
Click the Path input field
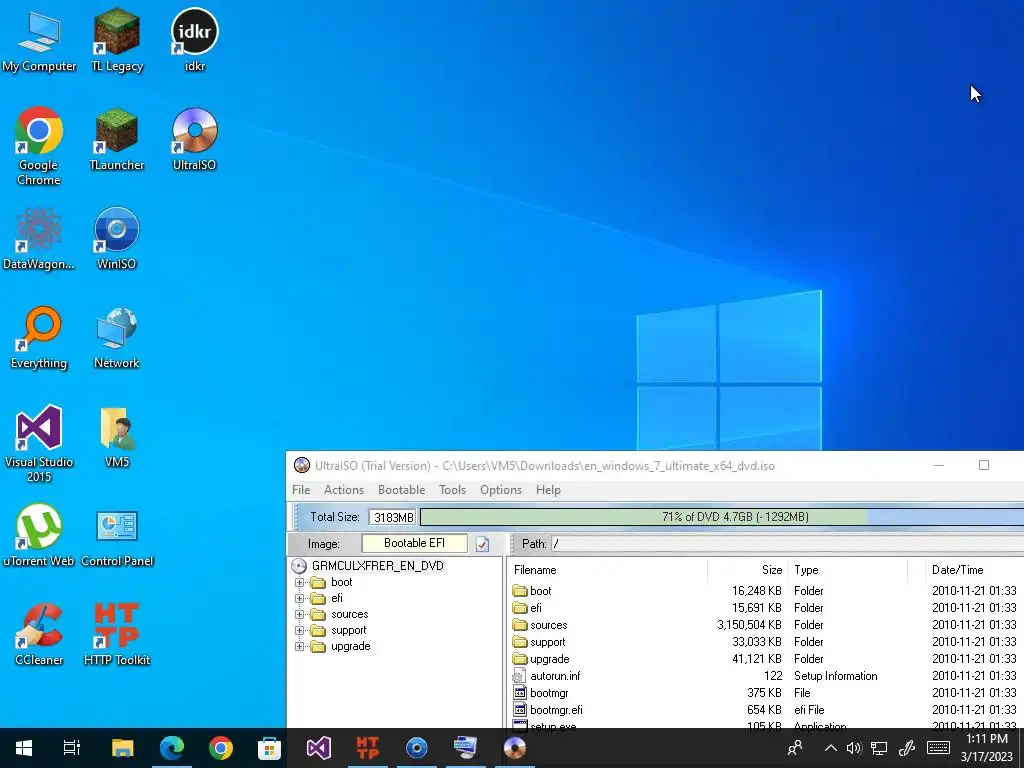coord(787,543)
